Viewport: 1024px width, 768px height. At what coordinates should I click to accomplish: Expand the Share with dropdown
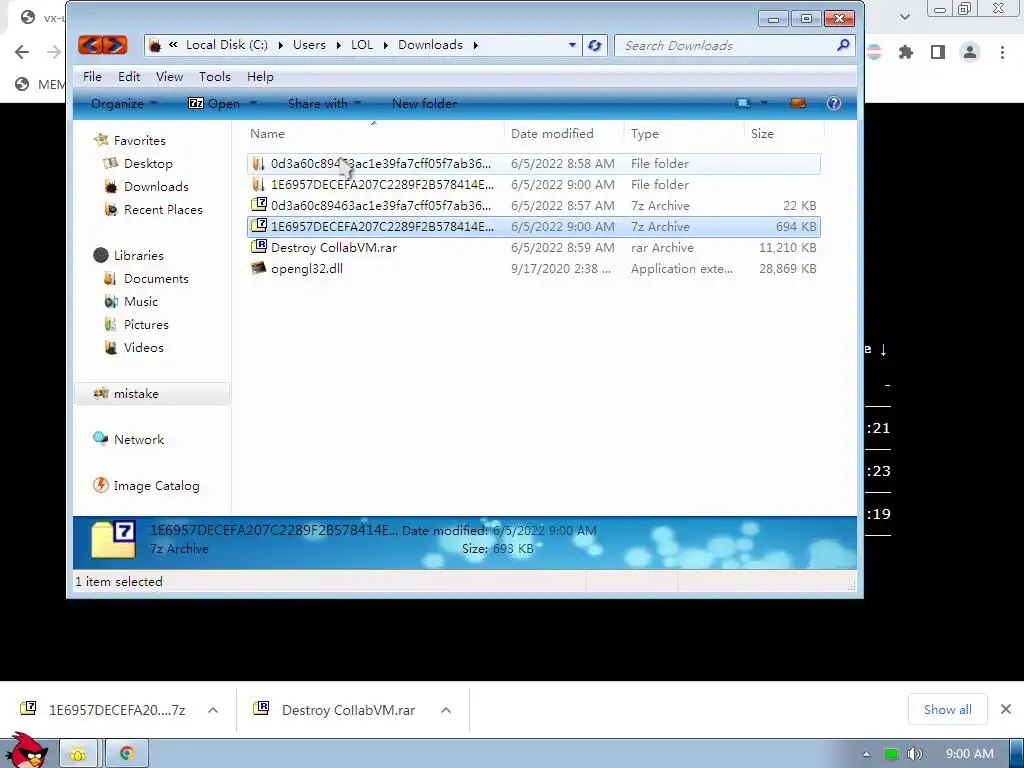pyautogui.click(x=325, y=103)
